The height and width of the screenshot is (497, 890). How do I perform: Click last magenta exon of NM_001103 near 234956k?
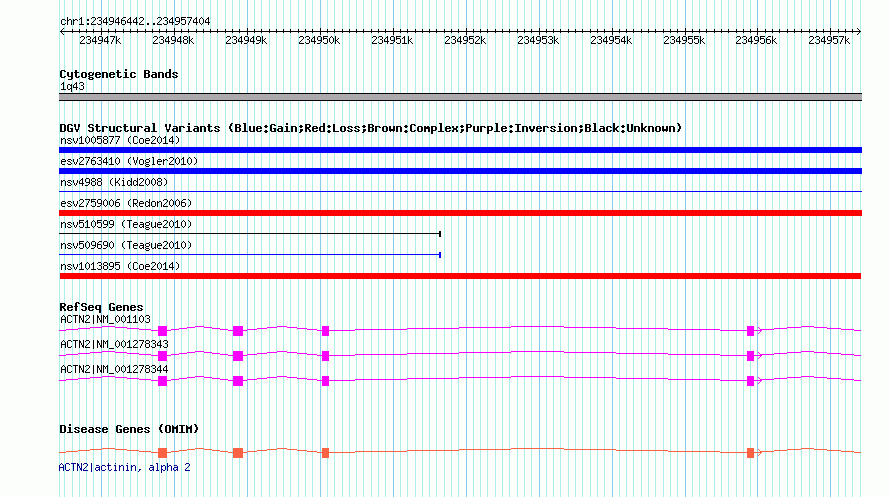coord(750,331)
